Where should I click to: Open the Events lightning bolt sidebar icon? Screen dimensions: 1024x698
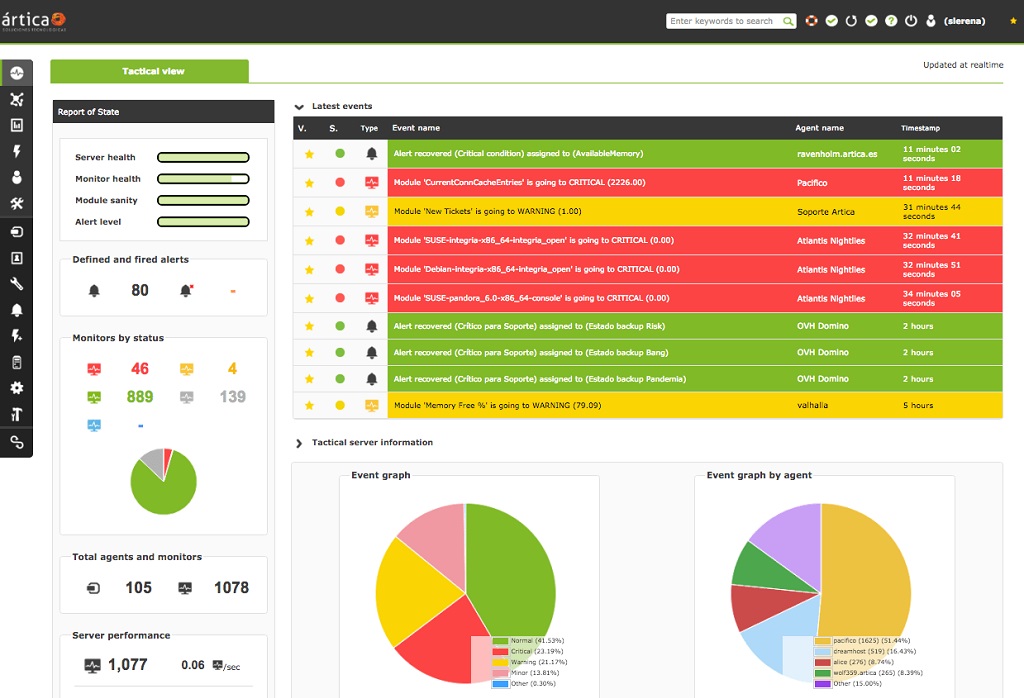[x=17, y=151]
